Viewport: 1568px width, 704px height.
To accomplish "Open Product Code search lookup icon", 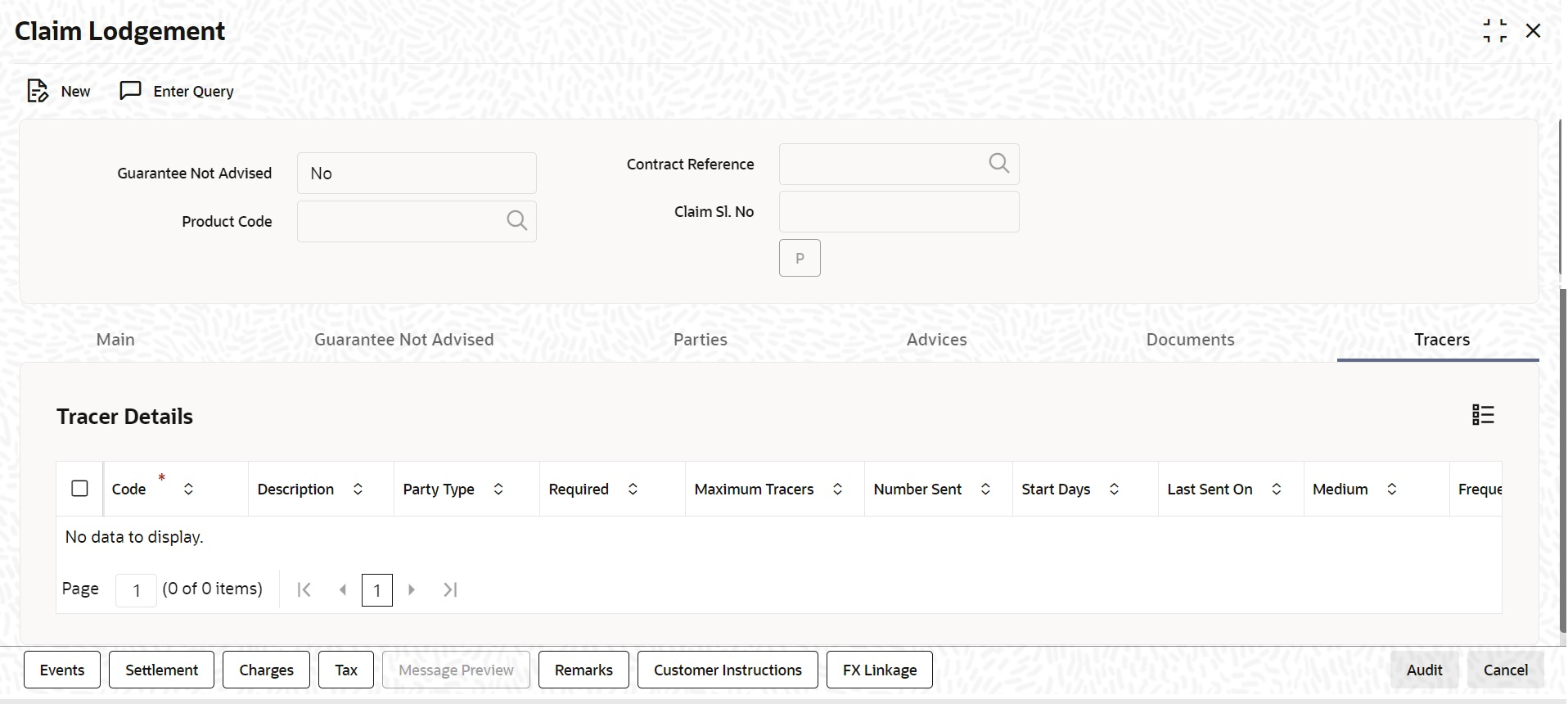I will pyautogui.click(x=516, y=221).
